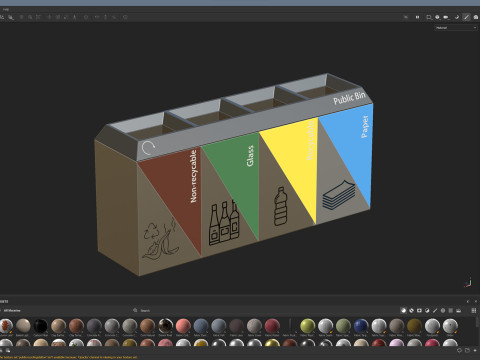Open the Material channel dropdown
Screen dimensions: 480x360
(456, 28)
